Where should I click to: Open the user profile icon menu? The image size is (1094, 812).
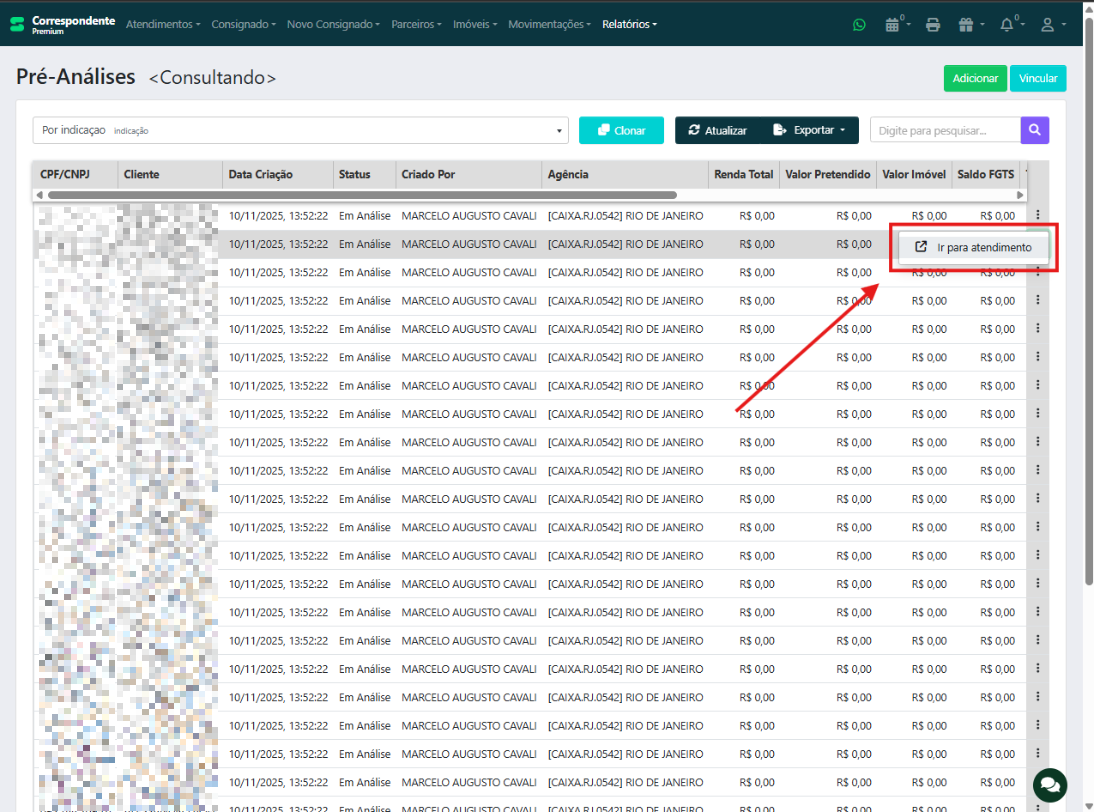[1048, 25]
